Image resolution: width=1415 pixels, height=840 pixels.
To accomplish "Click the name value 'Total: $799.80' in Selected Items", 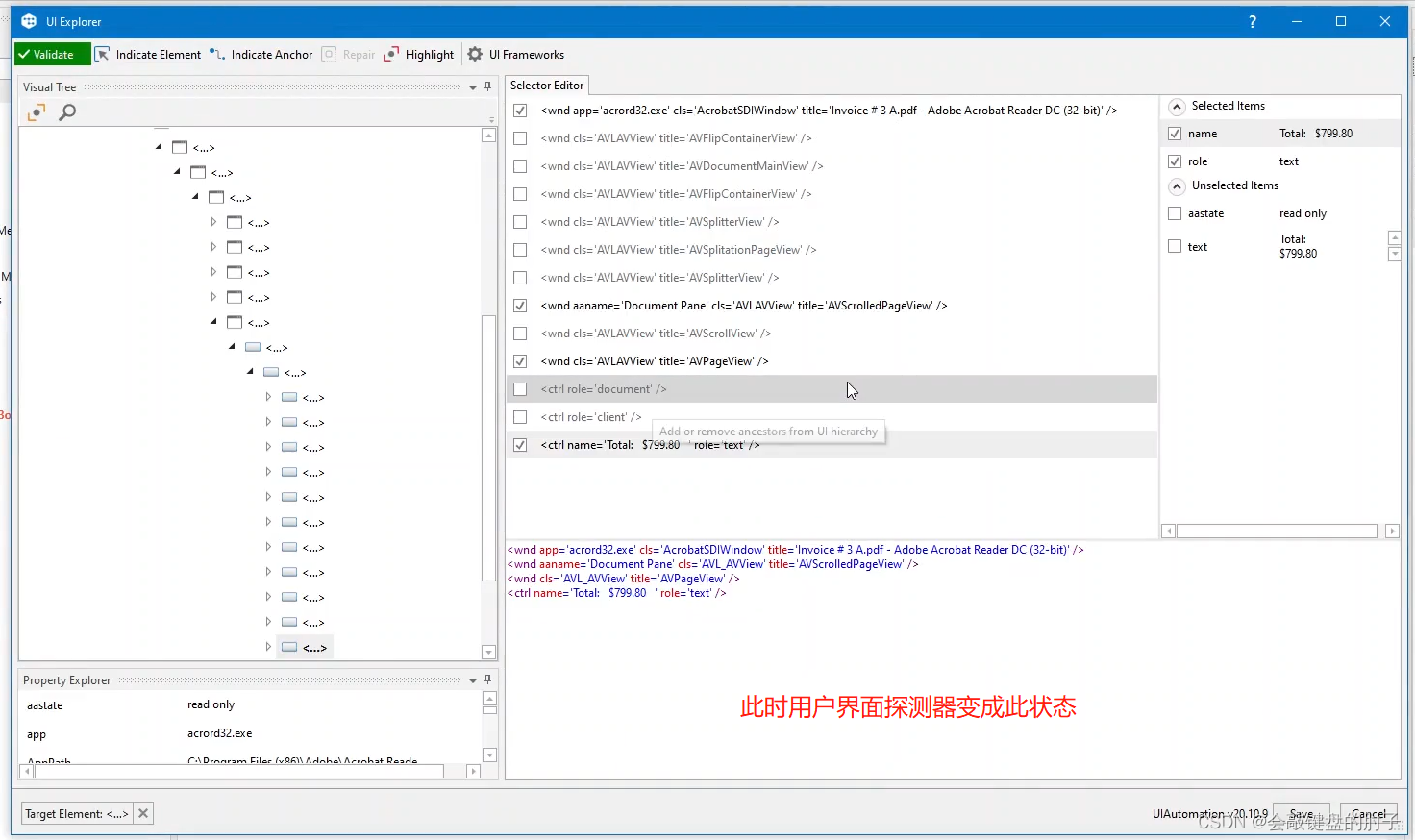I will click(x=1316, y=134).
